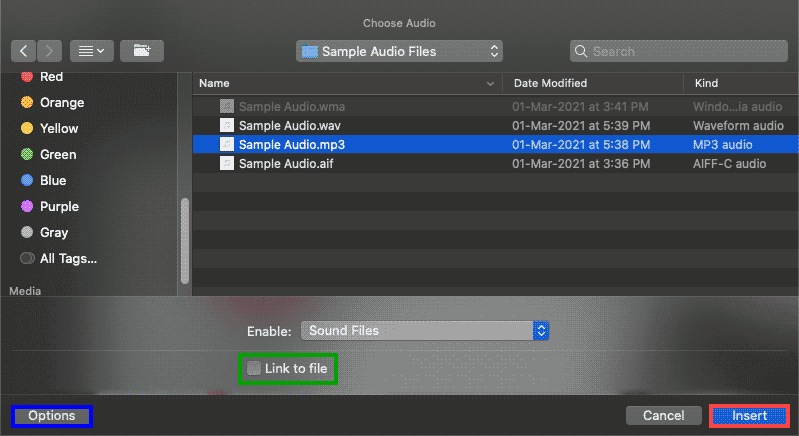799x436 pixels.
Task: Click the Sample Audio.wav file icon
Action: click(x=227, y=126)
